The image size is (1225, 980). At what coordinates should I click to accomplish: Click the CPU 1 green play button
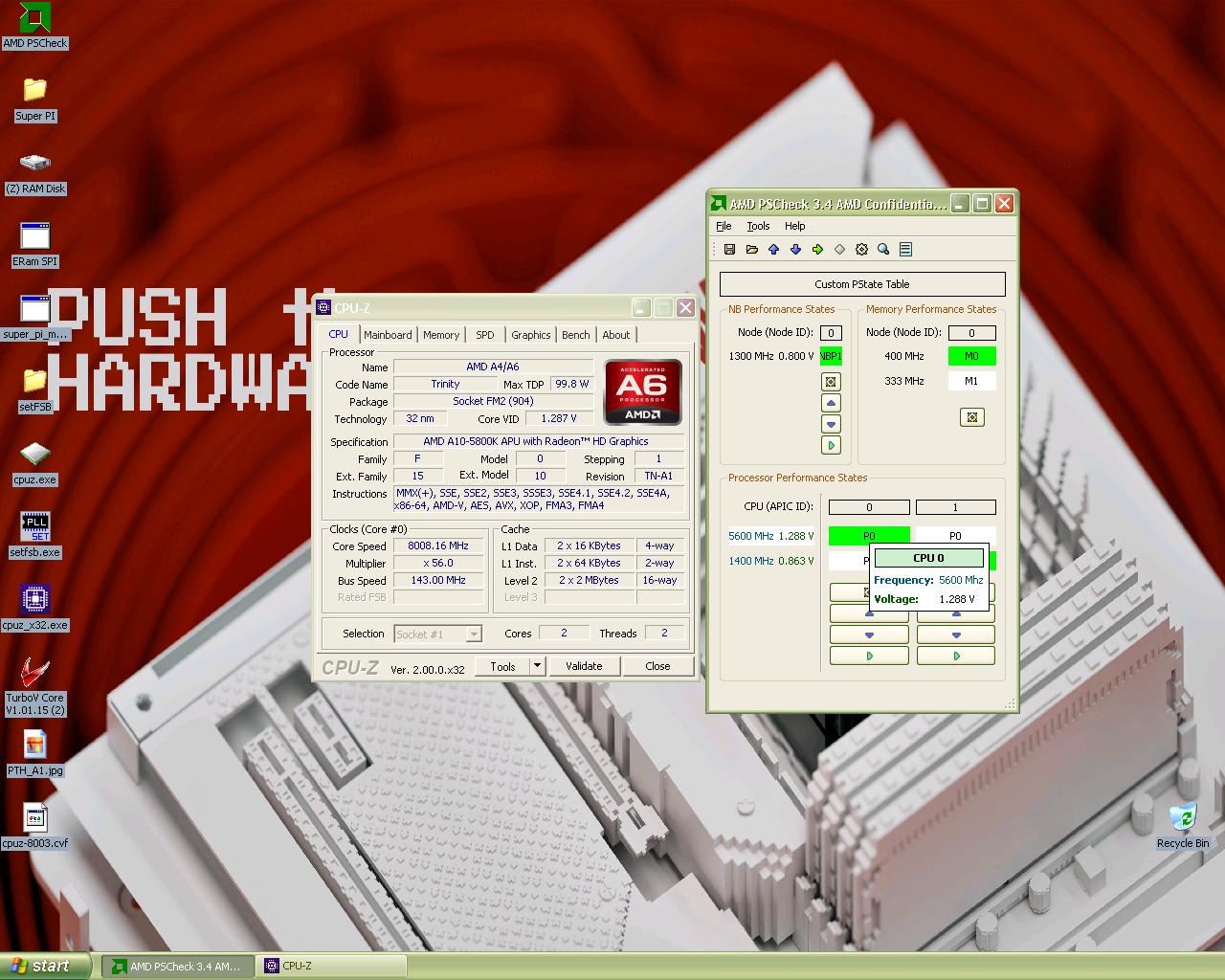pyautogui.click(x=955, y=657)
